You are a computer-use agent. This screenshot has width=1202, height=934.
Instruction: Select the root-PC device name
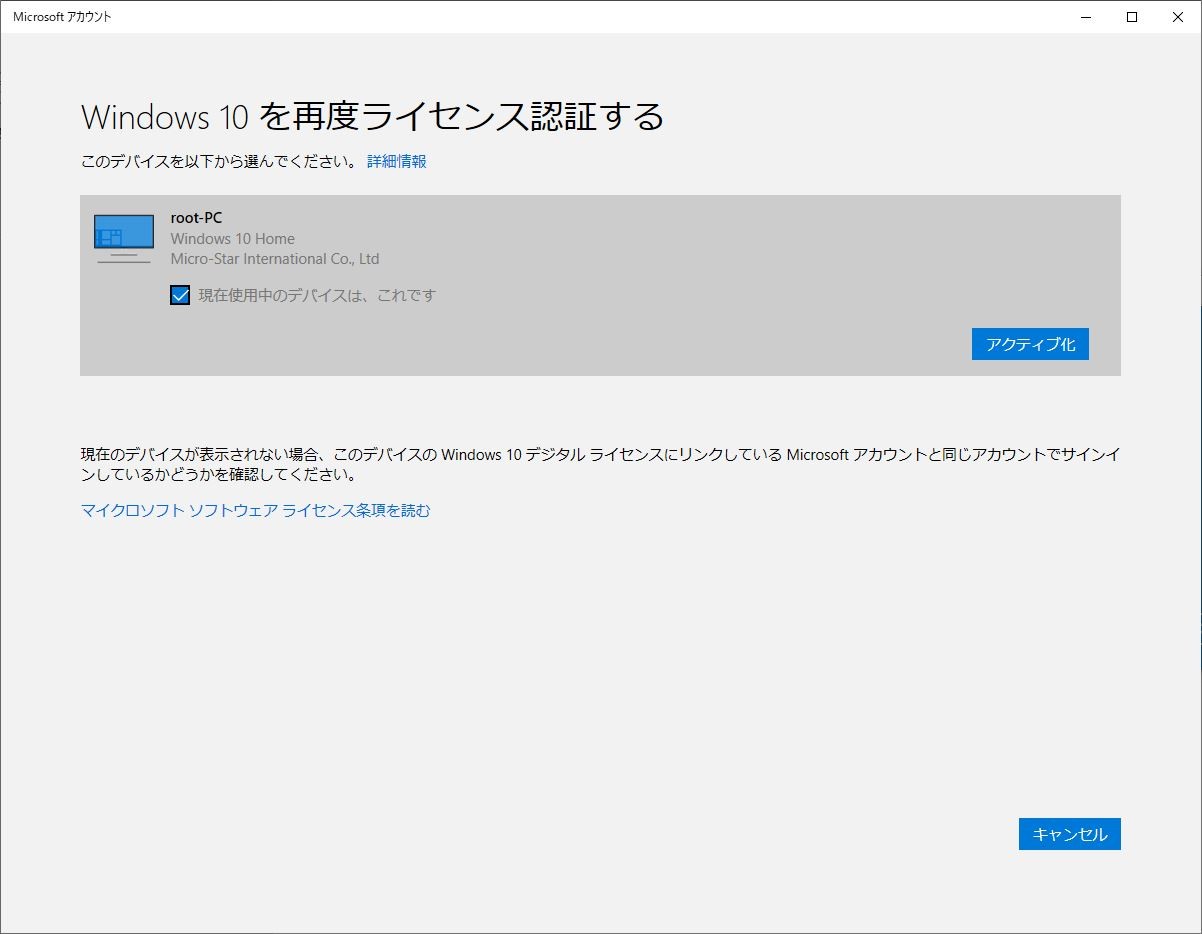click(x=196, y=218)
